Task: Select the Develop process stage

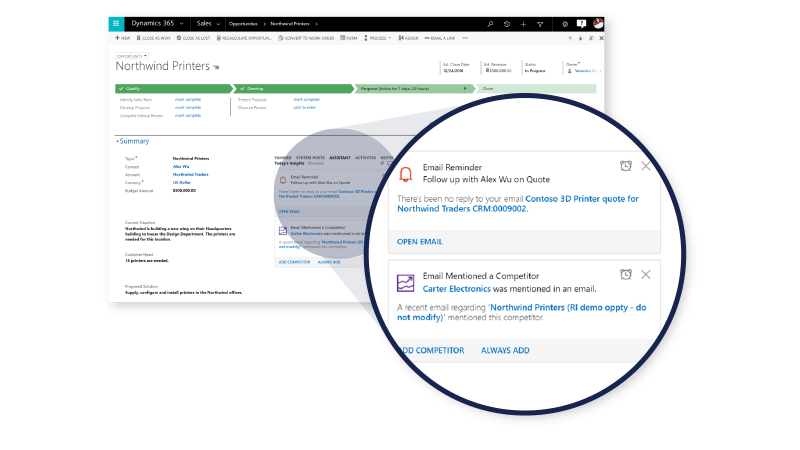Action: coord(295,89)
